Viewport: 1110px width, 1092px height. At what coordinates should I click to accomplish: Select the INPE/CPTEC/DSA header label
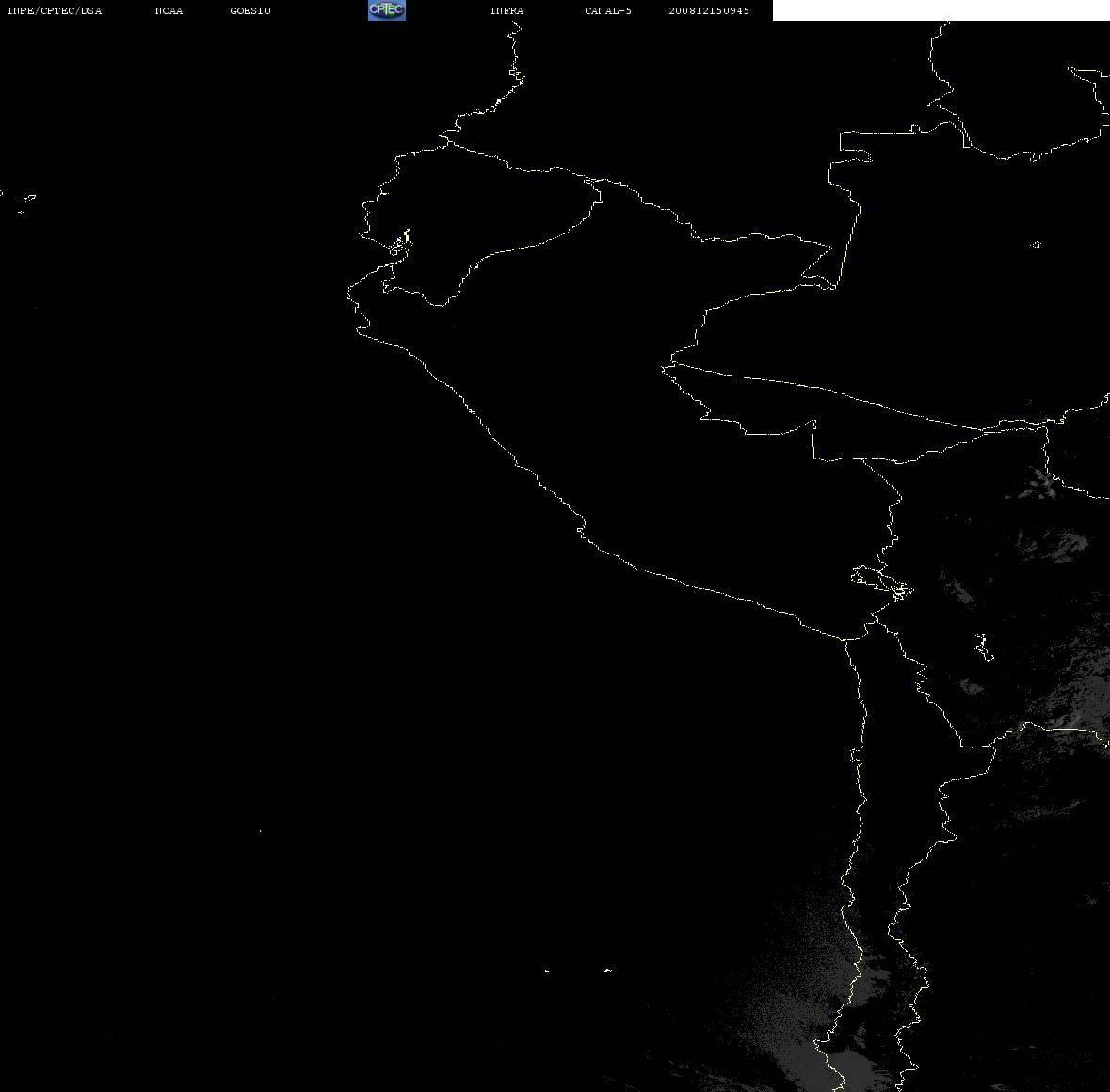(x=54, y=10)
